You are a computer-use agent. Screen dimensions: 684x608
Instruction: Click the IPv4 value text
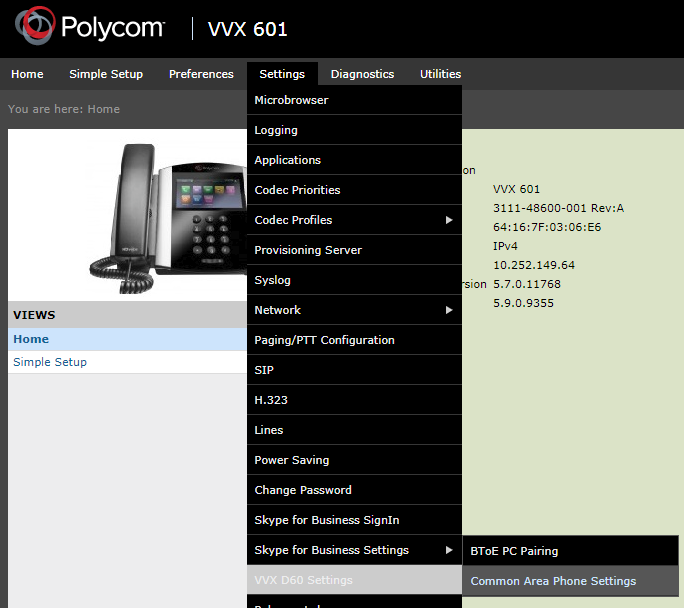(x=505, y=246)
